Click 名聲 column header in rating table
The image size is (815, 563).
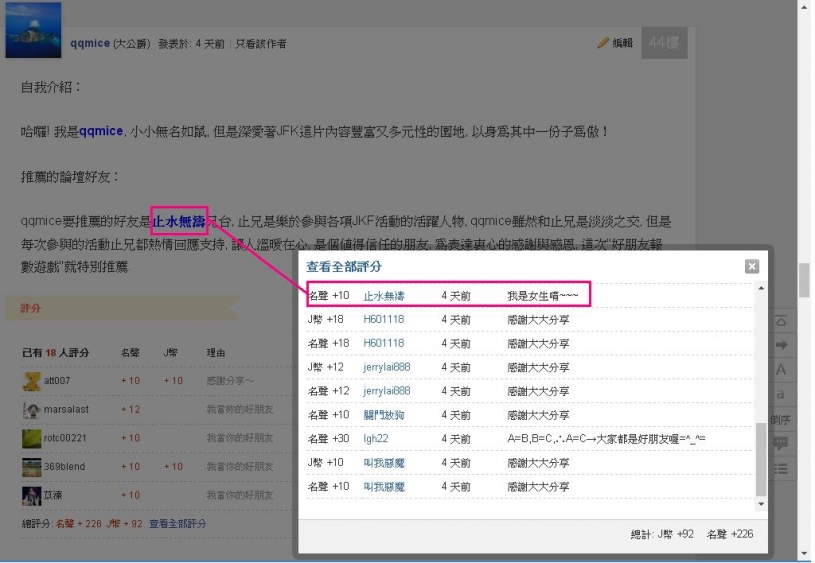(x=130, y=353)
